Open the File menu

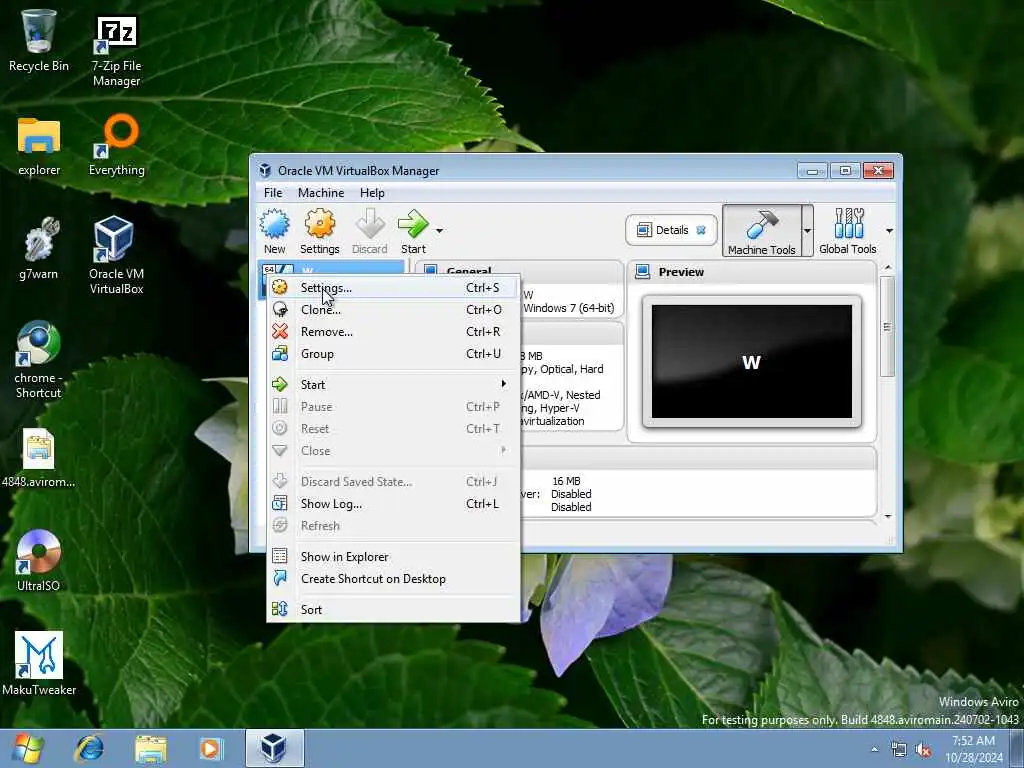click(273, 193)
